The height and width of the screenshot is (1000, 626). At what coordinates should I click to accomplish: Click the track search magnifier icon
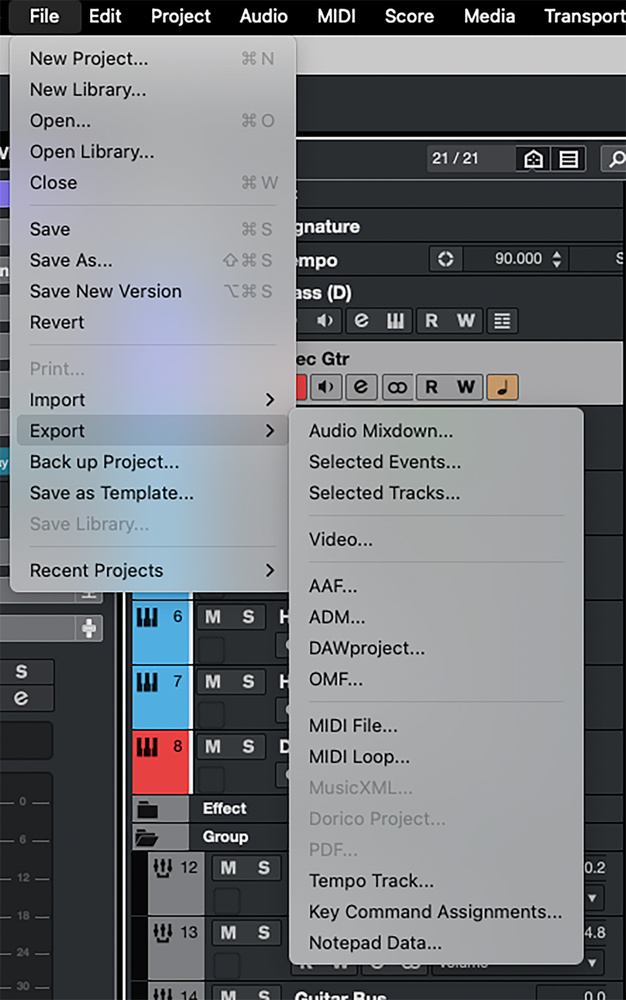(x=613, y=159)
